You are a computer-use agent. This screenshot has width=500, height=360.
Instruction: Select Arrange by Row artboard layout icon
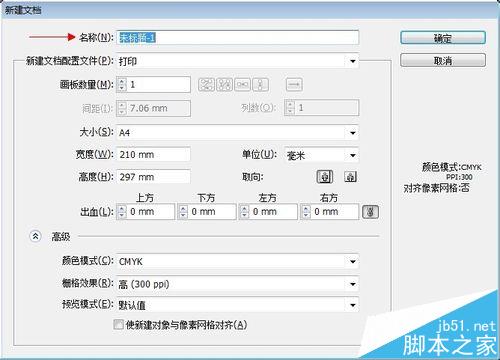pos(242,85)
